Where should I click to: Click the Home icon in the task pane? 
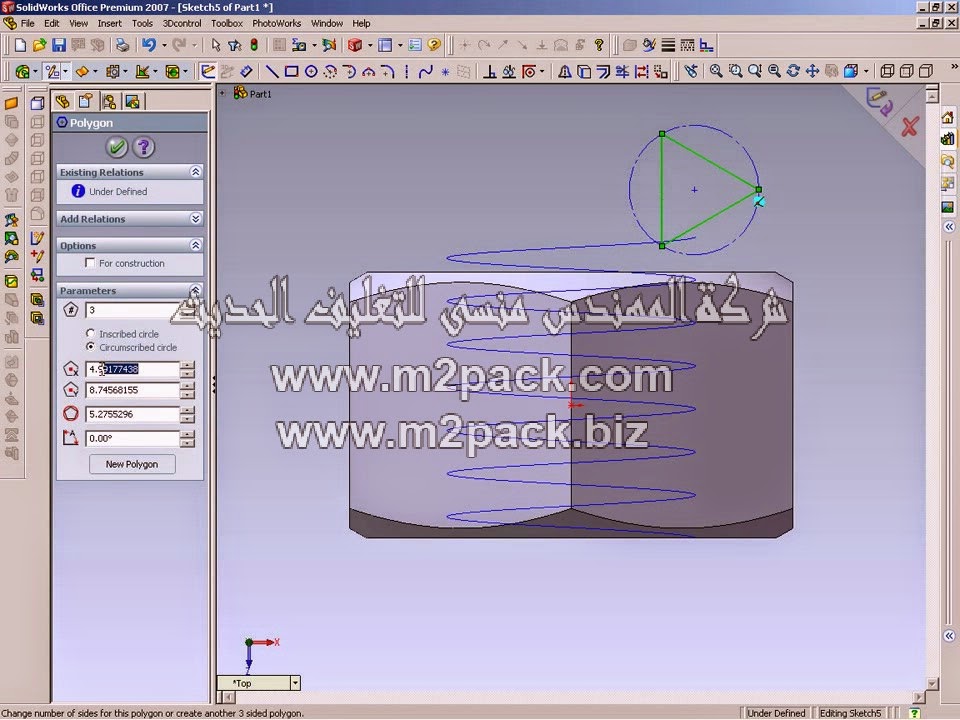[948, 118]
